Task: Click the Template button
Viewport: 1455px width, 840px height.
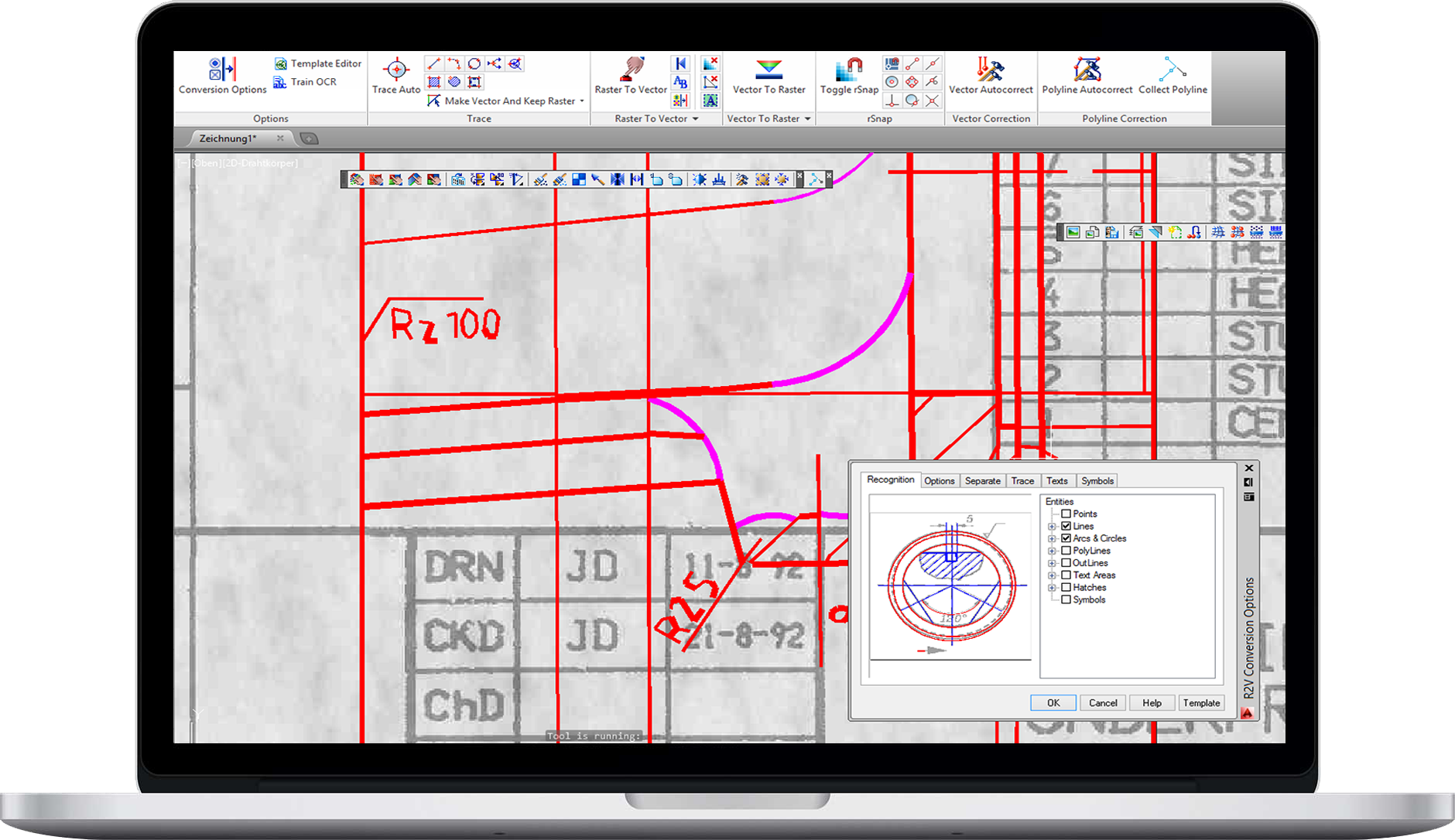Action: tap(1201, 702)
